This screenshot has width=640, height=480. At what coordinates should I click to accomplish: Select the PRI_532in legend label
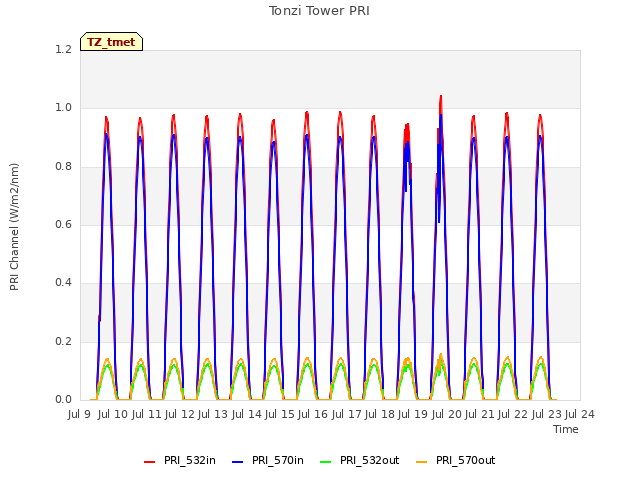(189, 460)
